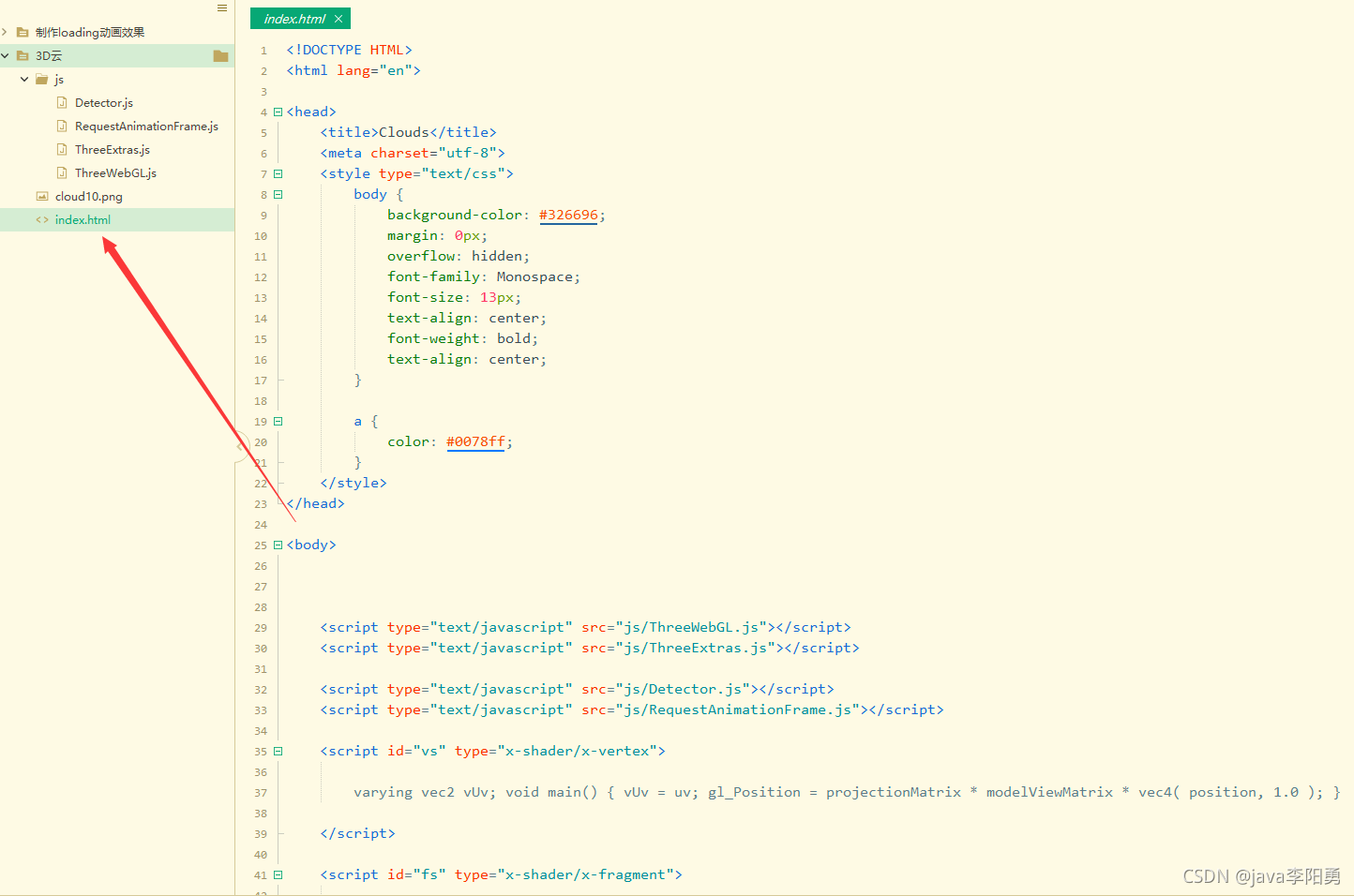This screenshot has height=896, width=1354.
Task: Open the project panel hamburger menu
Action: point(222,8)
